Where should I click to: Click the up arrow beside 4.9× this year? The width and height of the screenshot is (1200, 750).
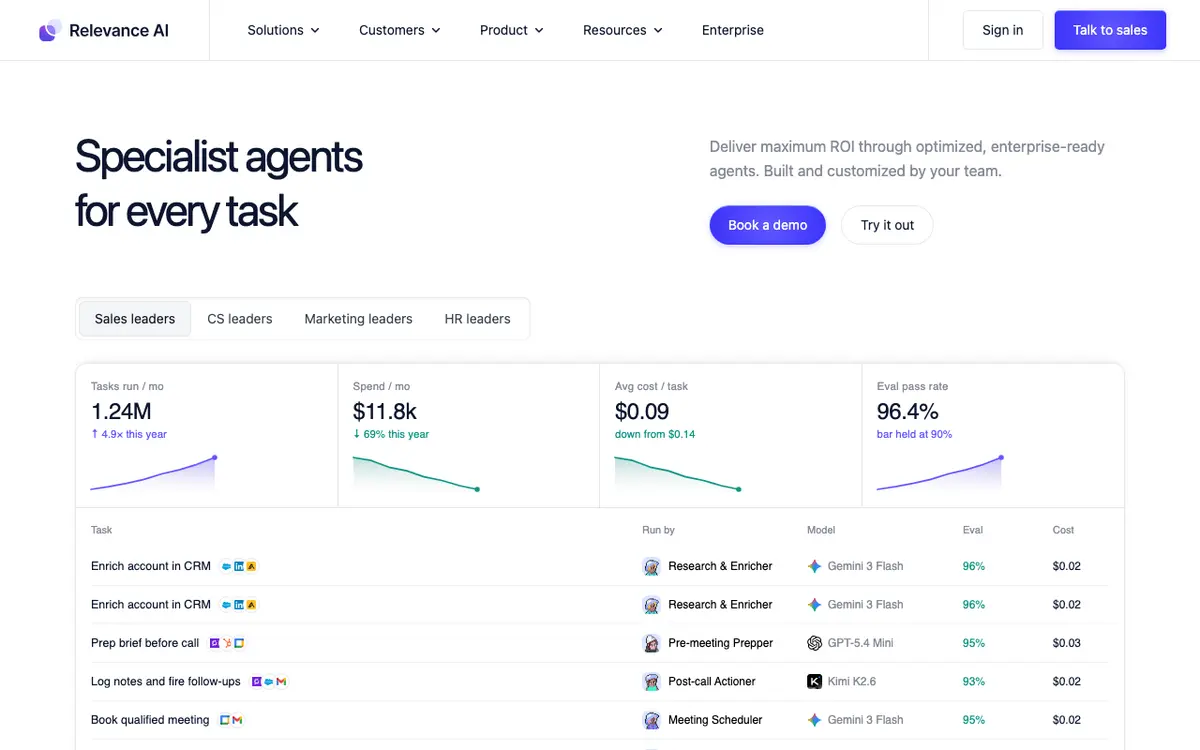point(94,434)
